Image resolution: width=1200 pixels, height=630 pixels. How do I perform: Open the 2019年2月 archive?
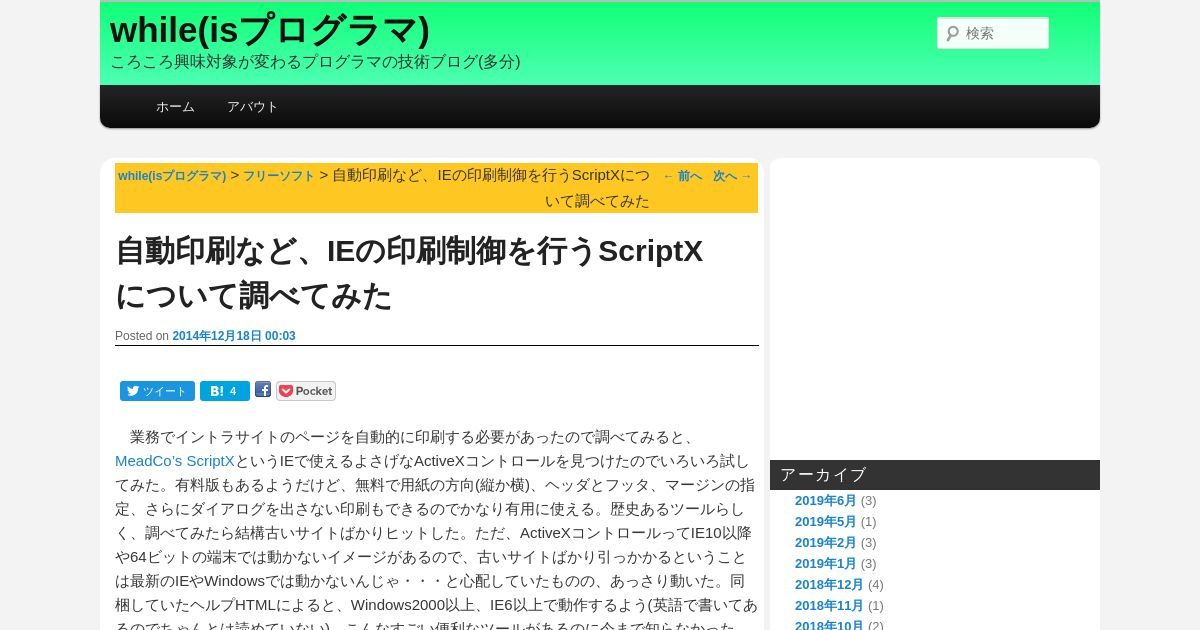coord(826,542)
